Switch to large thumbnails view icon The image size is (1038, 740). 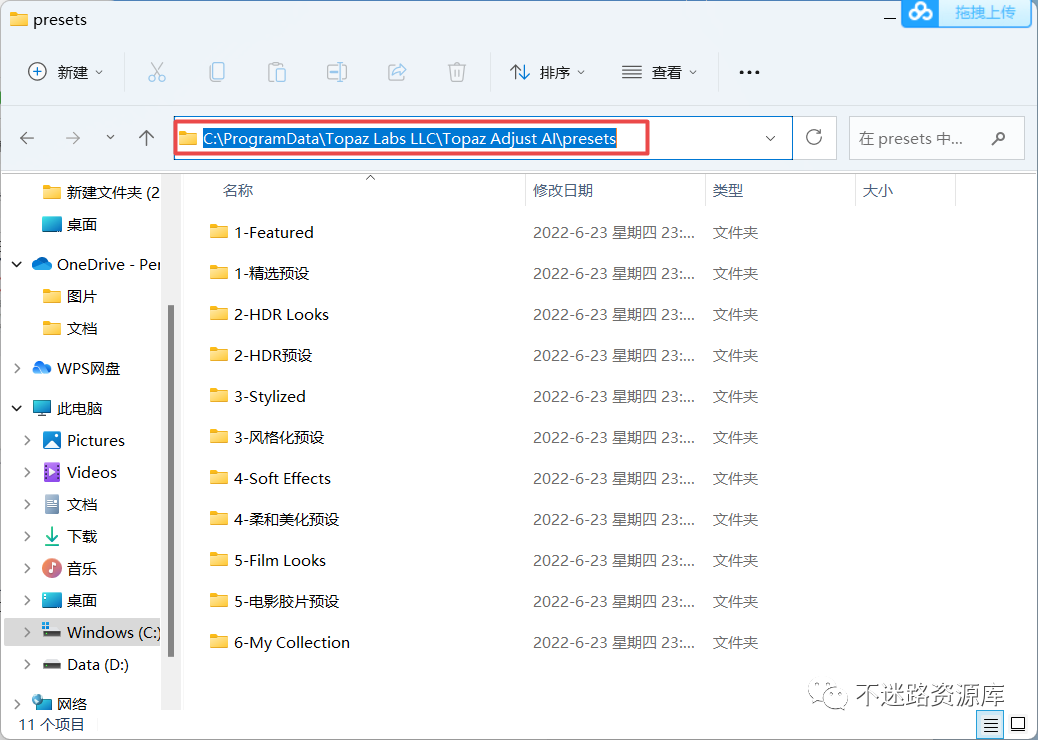(x=1018, y=725)
